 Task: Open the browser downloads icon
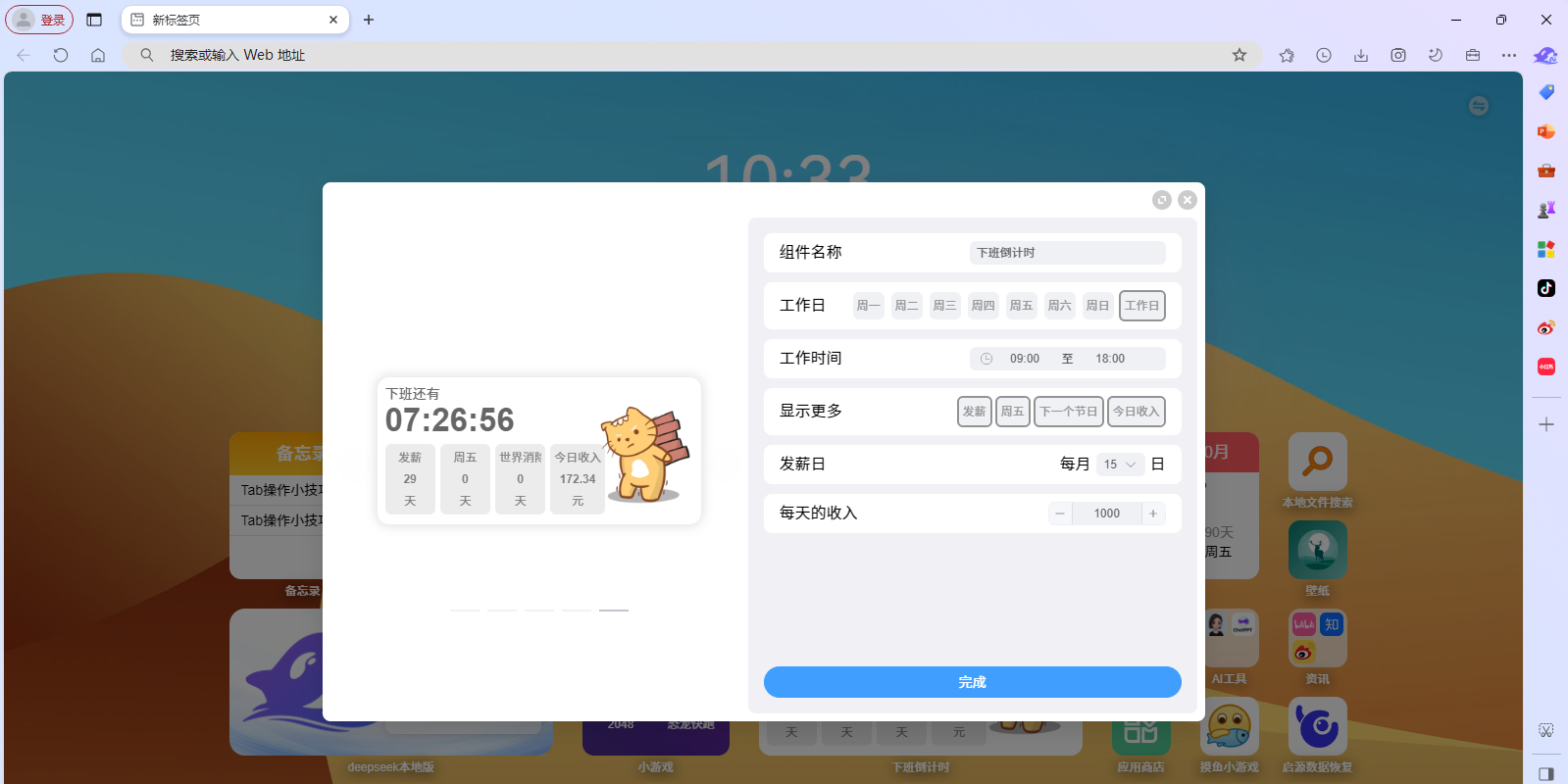coord(1361,55)
